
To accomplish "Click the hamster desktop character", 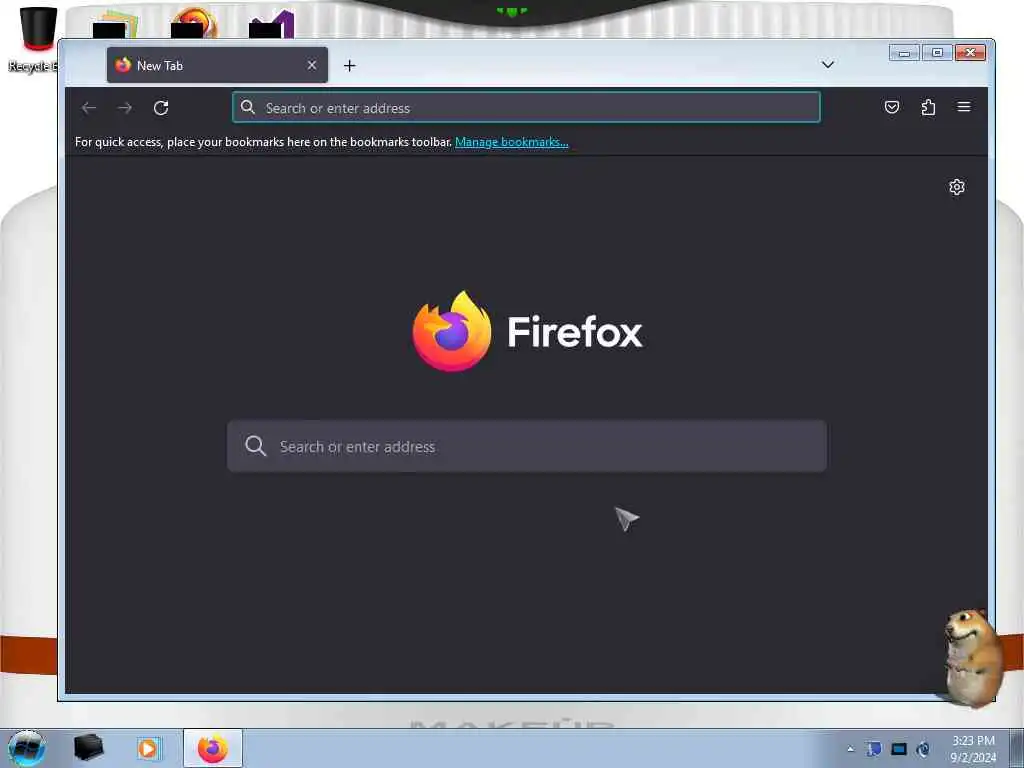I will point(973,658).
